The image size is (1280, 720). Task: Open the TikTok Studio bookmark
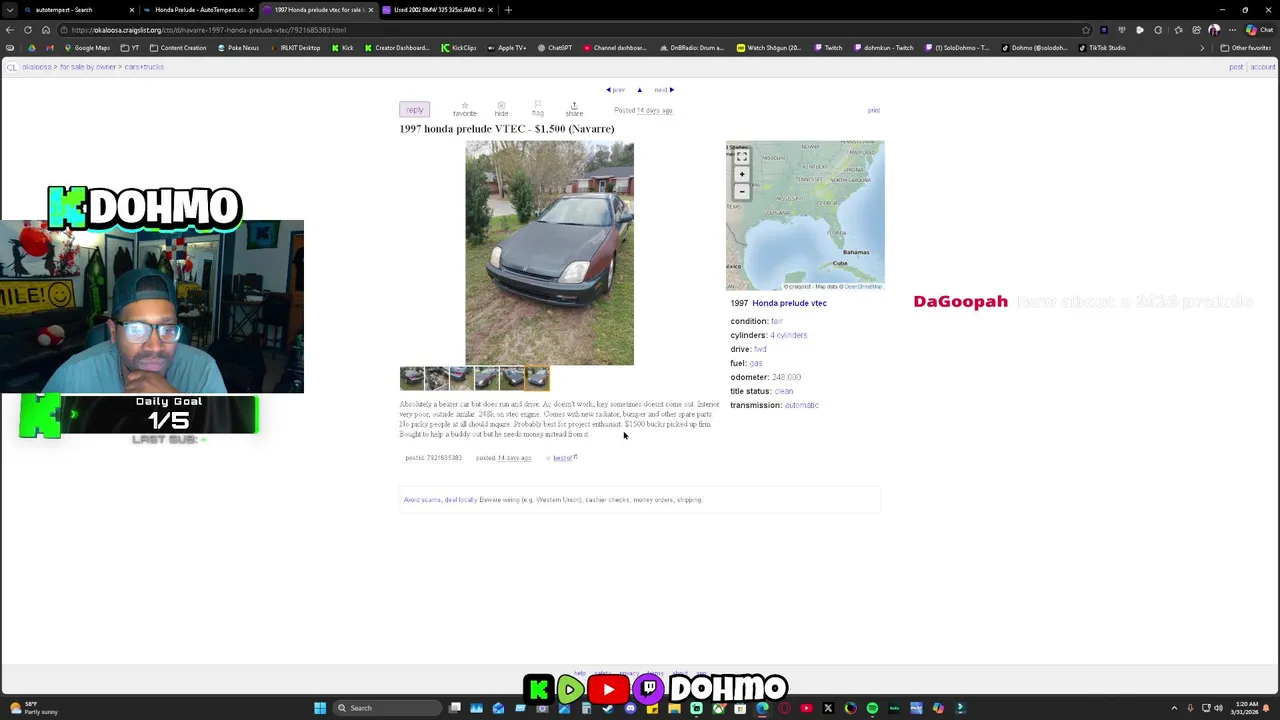point(1101,48)
